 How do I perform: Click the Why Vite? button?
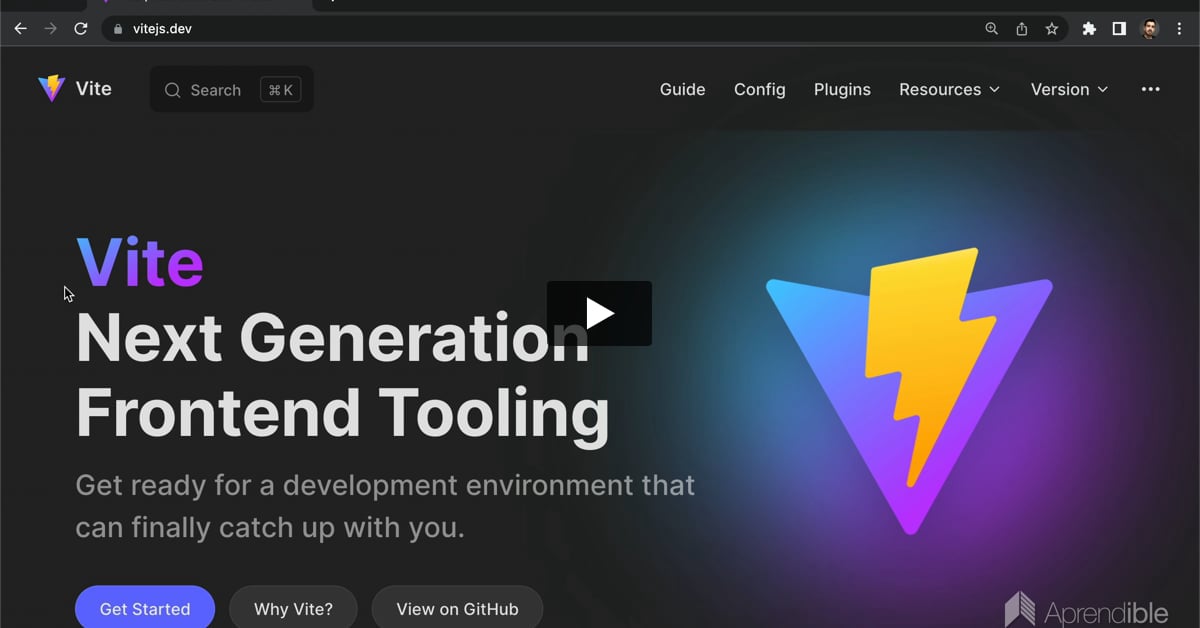(293, 608)
